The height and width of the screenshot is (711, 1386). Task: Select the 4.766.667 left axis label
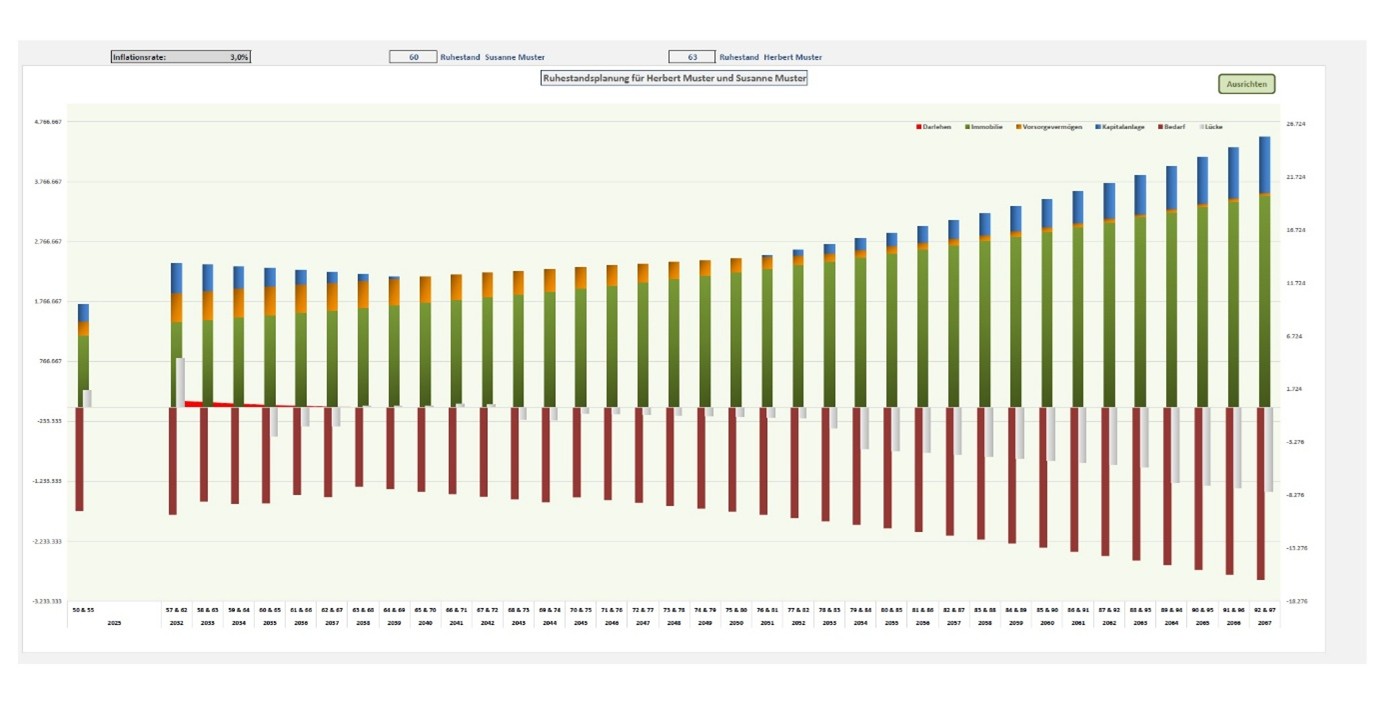(48, 122)
